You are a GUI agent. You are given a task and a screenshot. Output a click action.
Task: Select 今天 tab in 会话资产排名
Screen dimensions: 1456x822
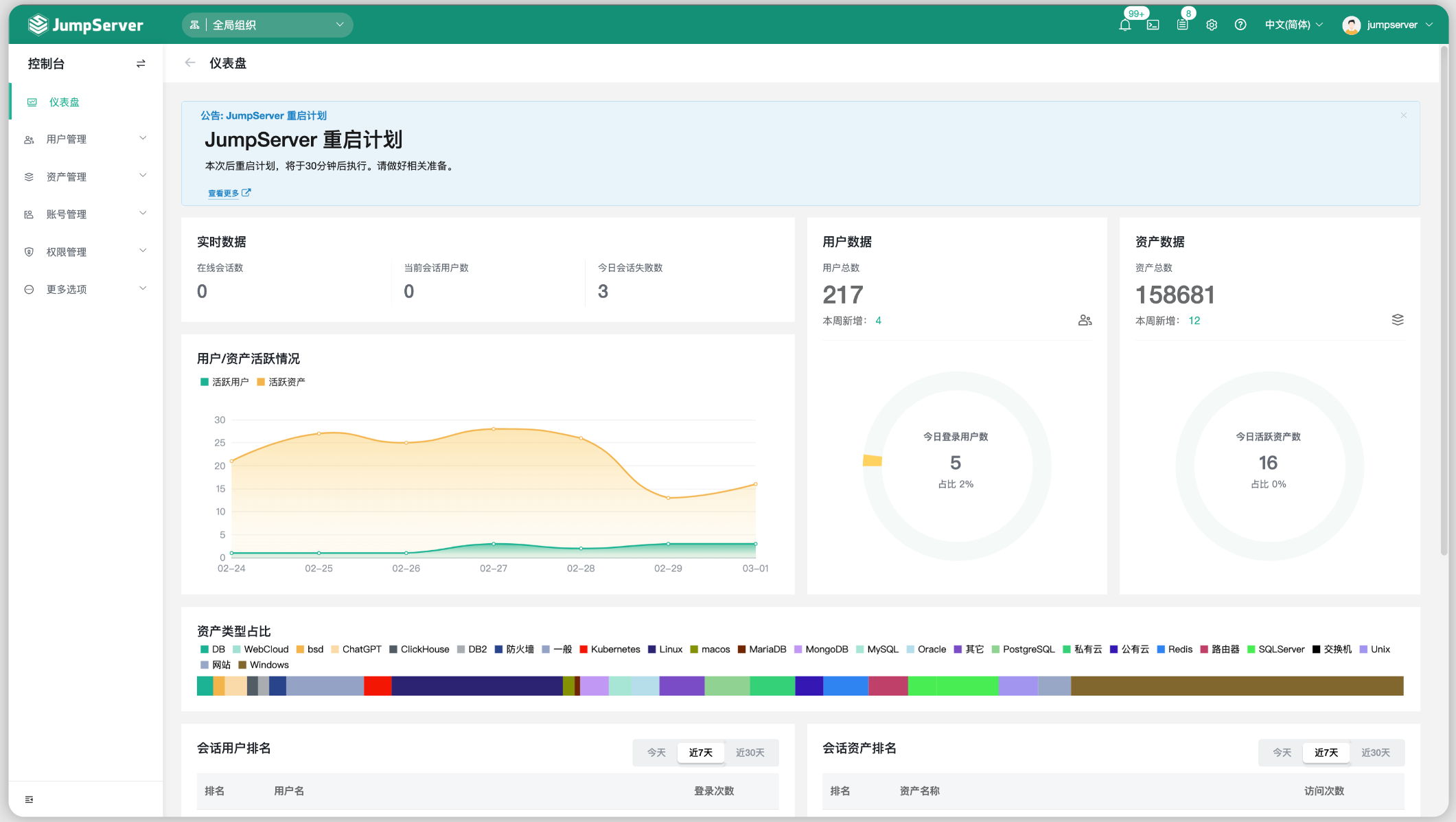1282,753
